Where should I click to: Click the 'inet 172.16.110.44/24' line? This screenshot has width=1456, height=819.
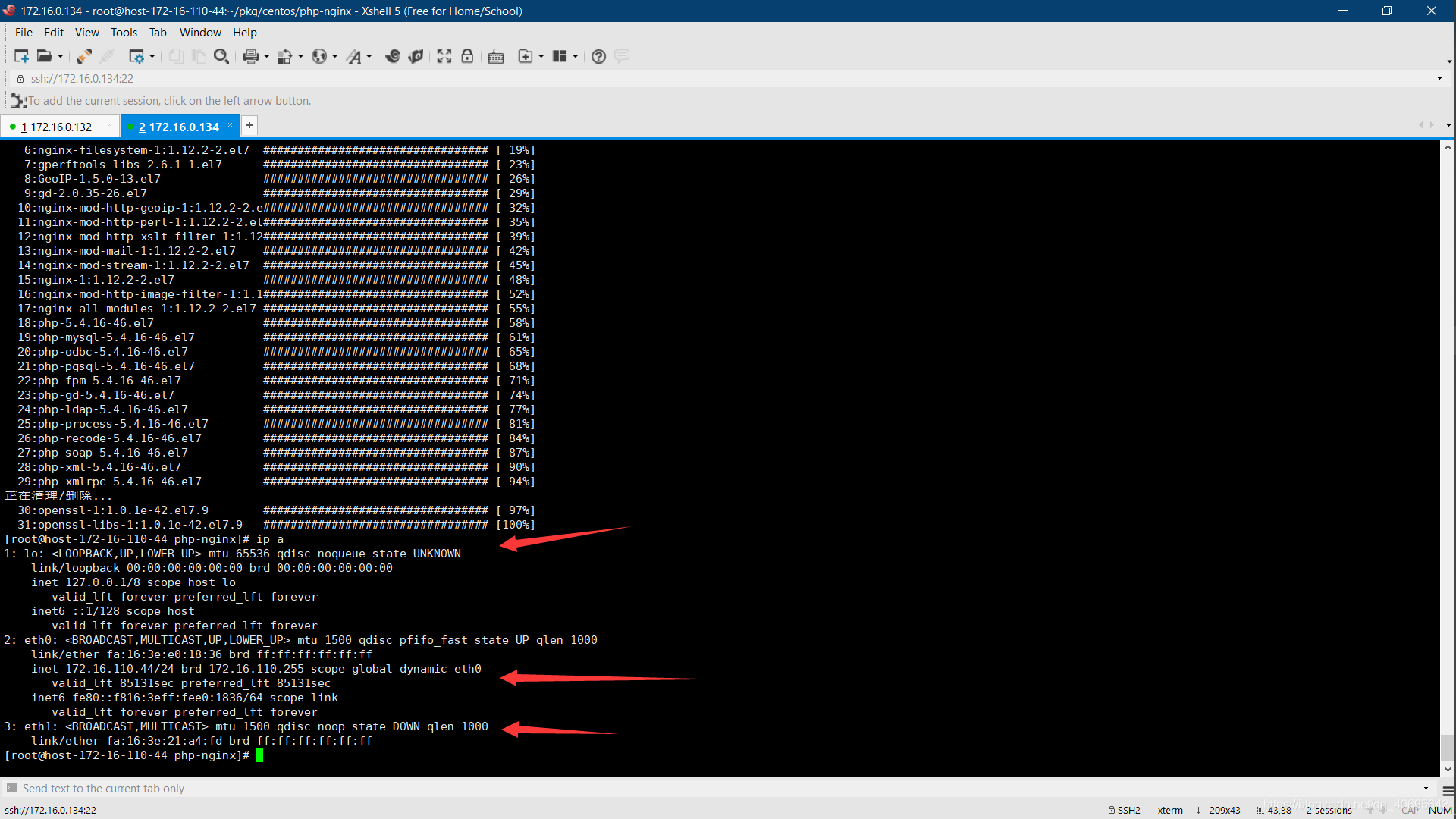[256, 669]
